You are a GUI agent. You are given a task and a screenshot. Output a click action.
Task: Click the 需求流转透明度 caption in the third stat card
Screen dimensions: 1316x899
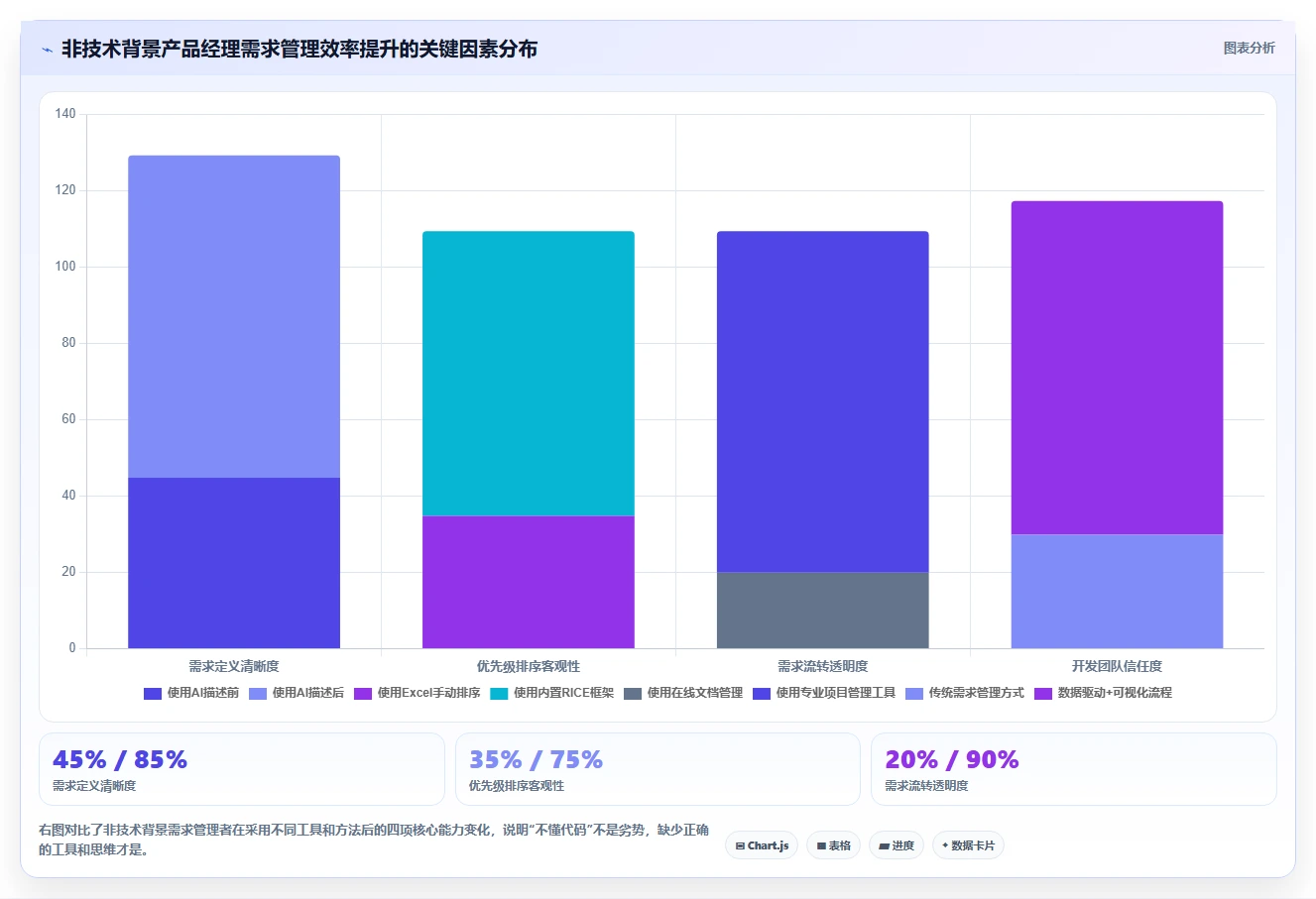[x=926, y=786]
